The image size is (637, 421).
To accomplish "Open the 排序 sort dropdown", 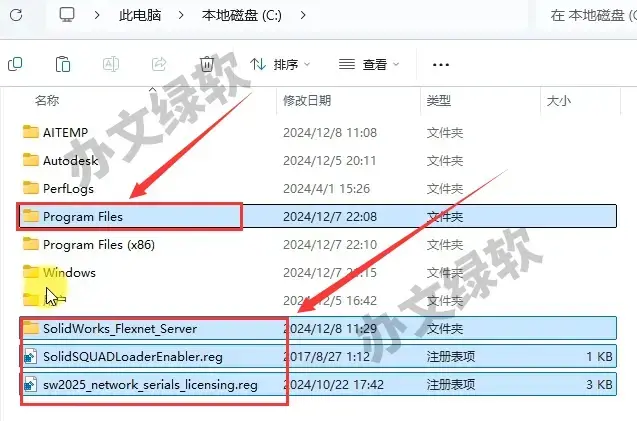I will tap(280, 64).
